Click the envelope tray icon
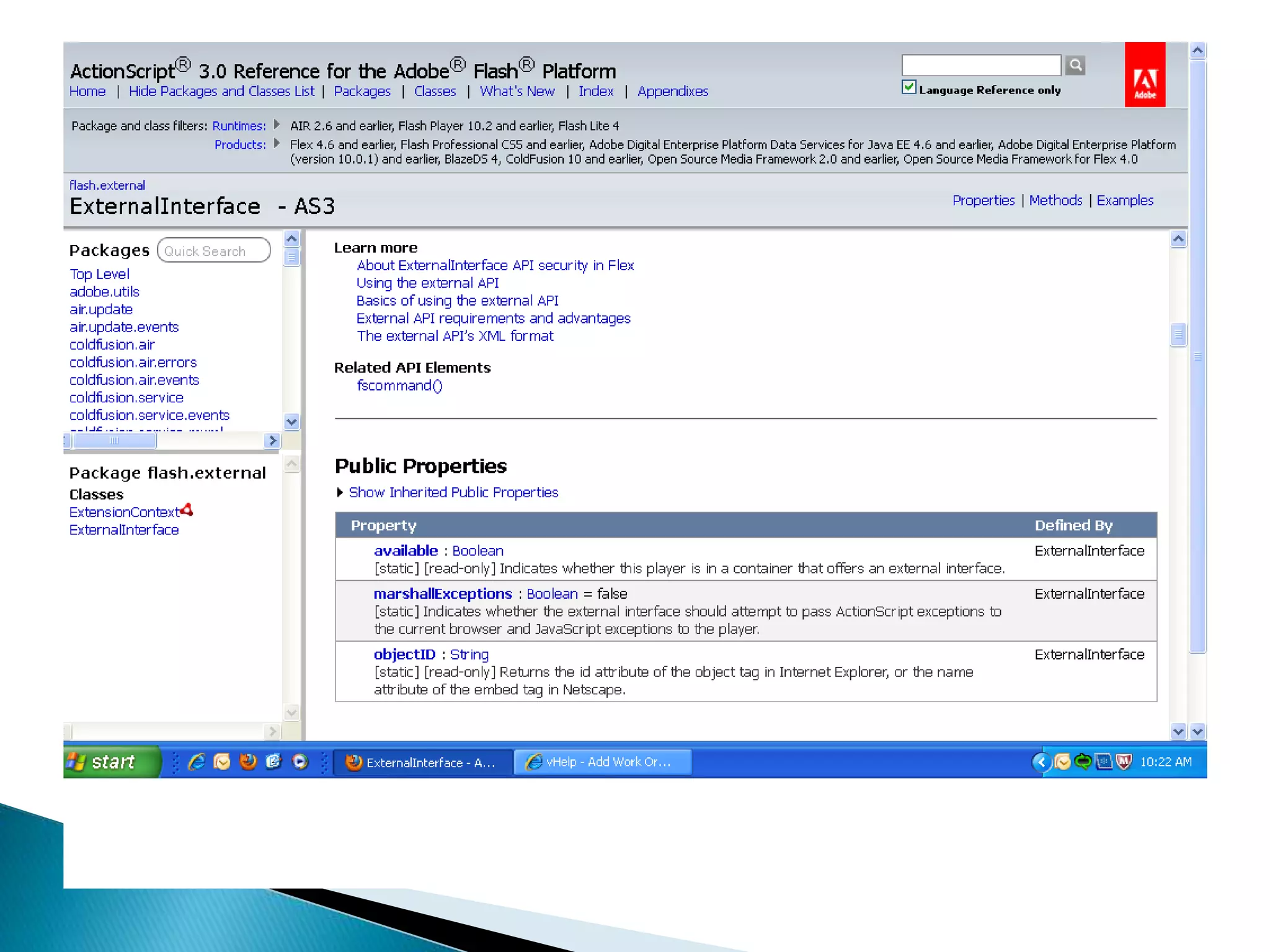 (x=1062, y=762)
